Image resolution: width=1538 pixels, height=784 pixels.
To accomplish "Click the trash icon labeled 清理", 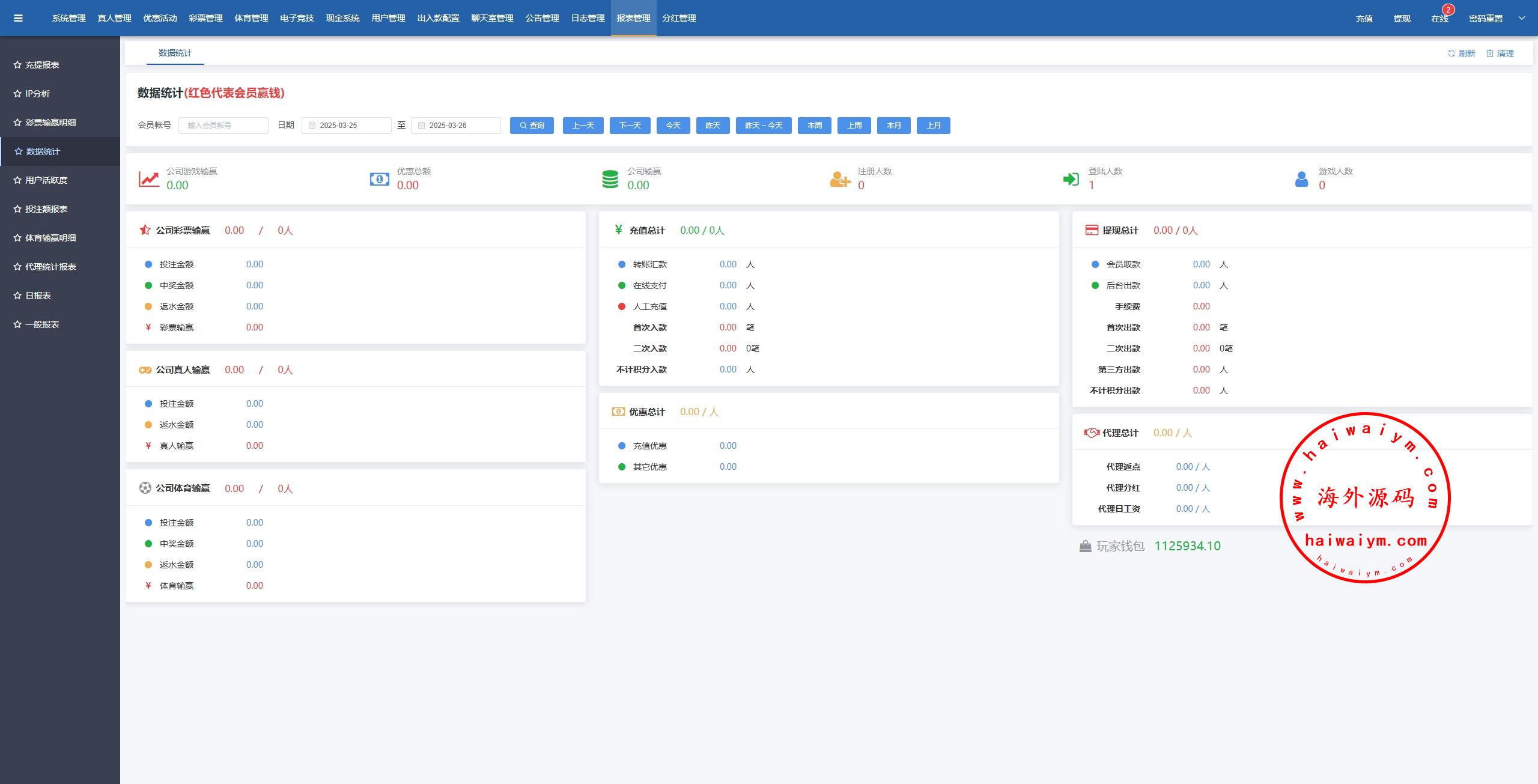I will [1490, 53].
